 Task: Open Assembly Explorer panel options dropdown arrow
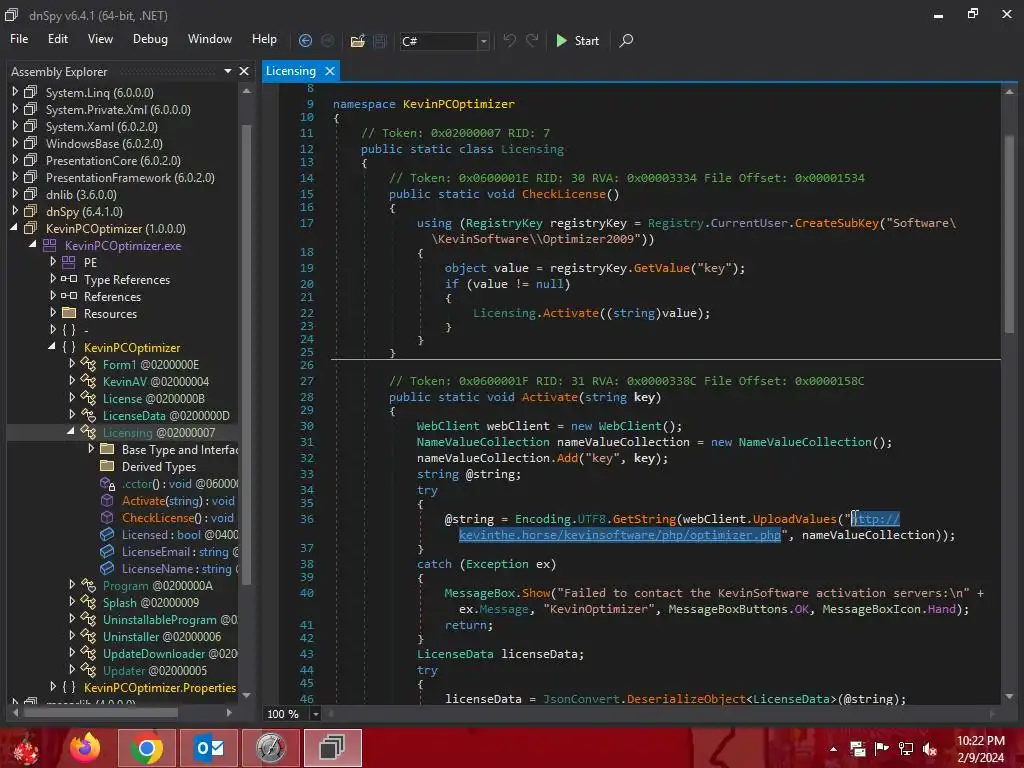(x=227, y=71)
